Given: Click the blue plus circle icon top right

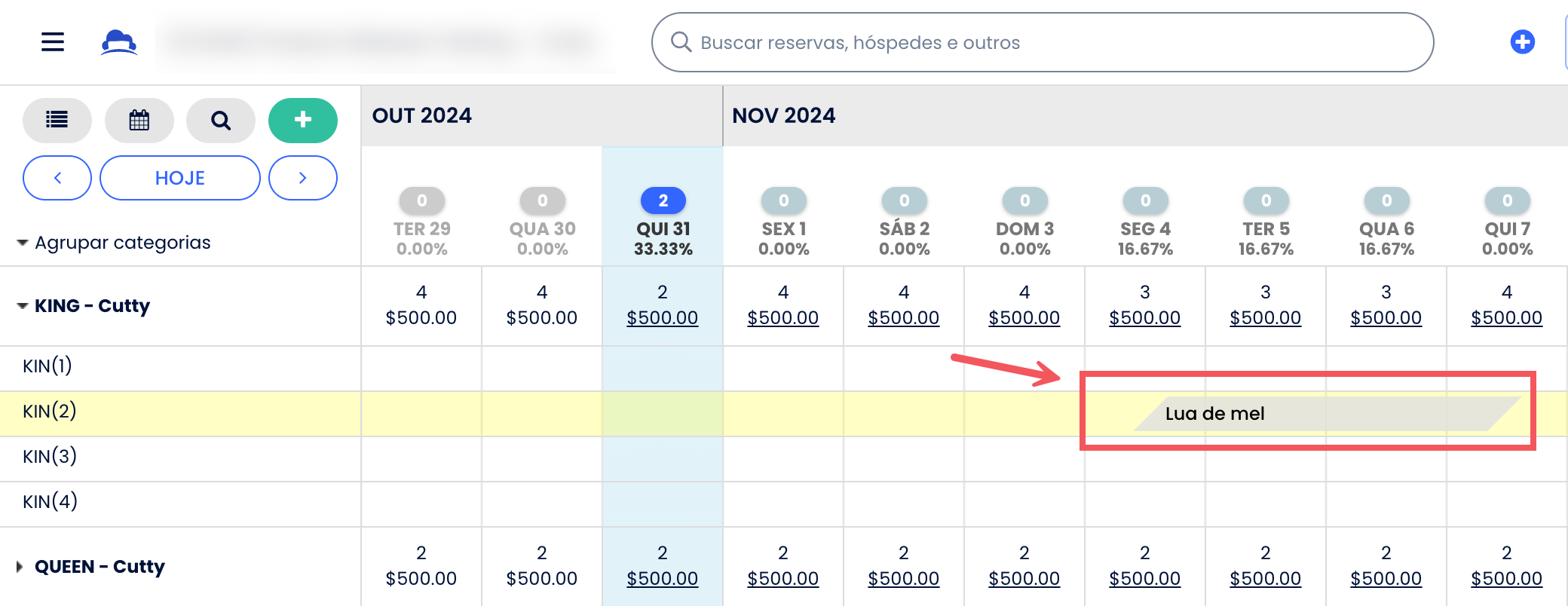Looking at the screenshot, I should 1523,41.
